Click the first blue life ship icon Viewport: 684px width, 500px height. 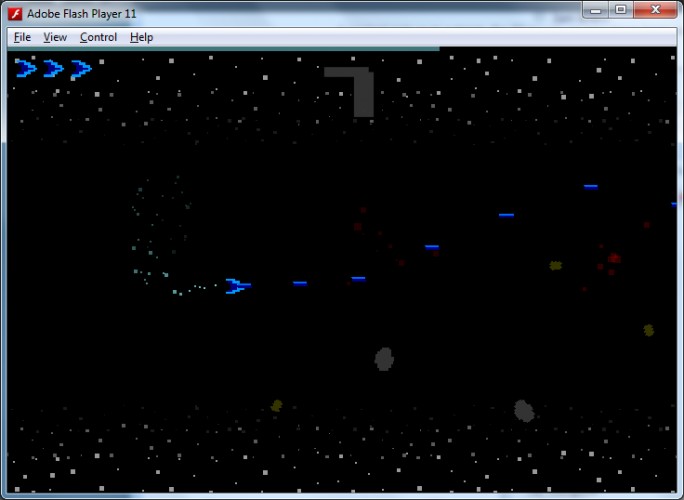pyautogui.click(x=26, y=68)
